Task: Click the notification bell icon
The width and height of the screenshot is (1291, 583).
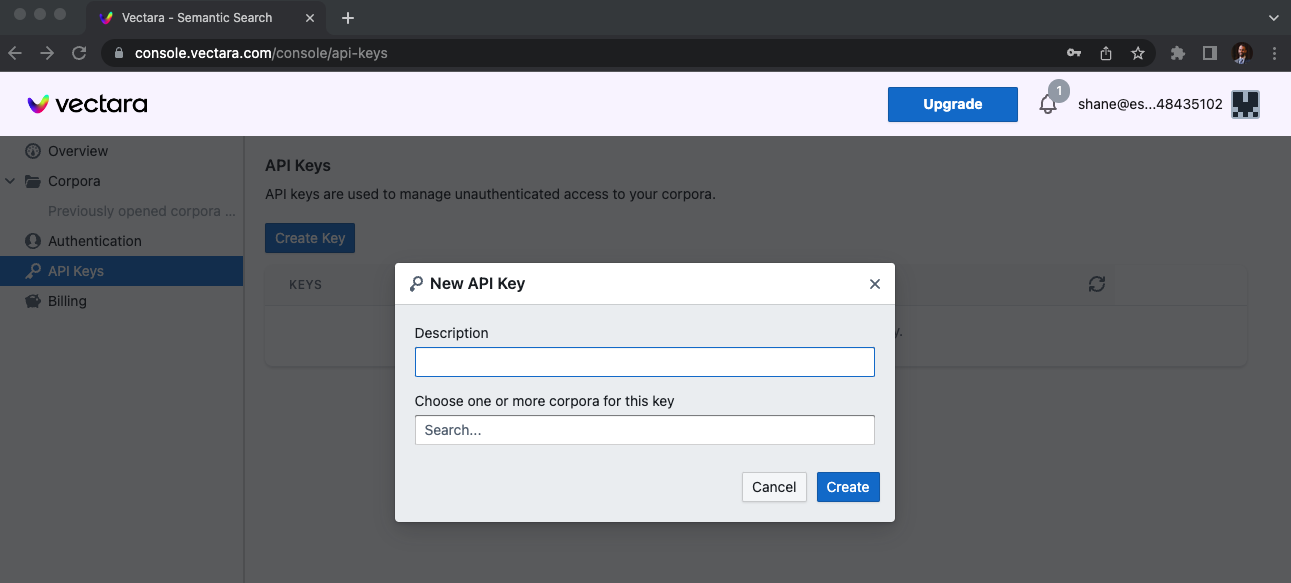Action: [x=1048, y=104]
